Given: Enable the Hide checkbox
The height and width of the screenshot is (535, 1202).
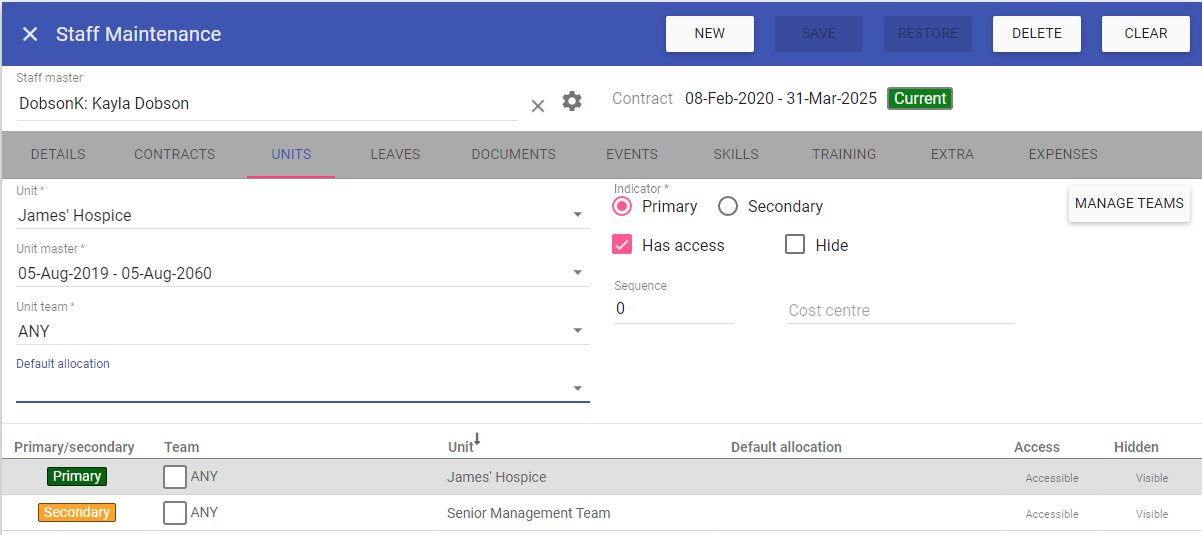Looking at the screenshot, I should (795, 245).
